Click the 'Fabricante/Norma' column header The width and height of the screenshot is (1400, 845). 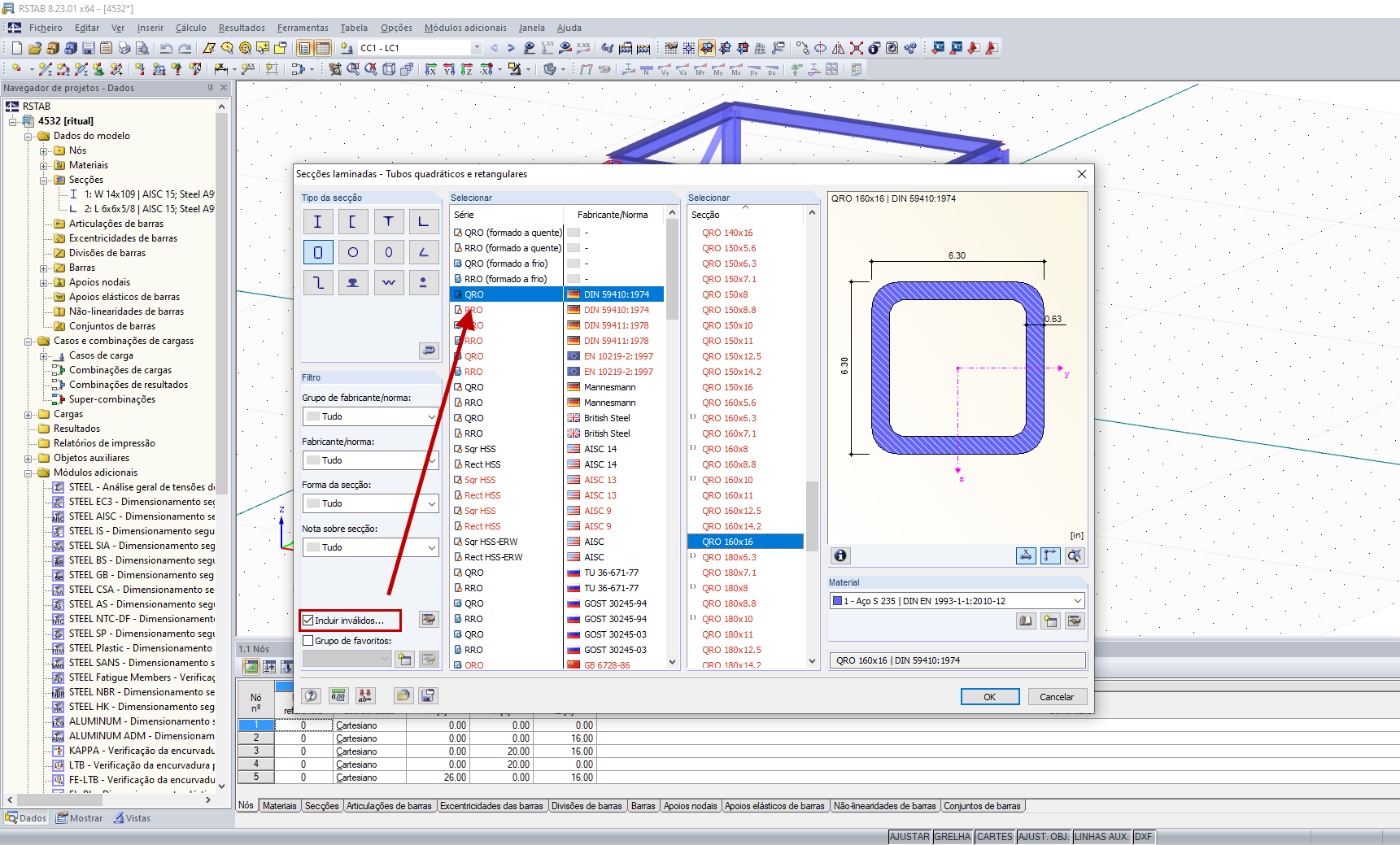pos(613,215)
